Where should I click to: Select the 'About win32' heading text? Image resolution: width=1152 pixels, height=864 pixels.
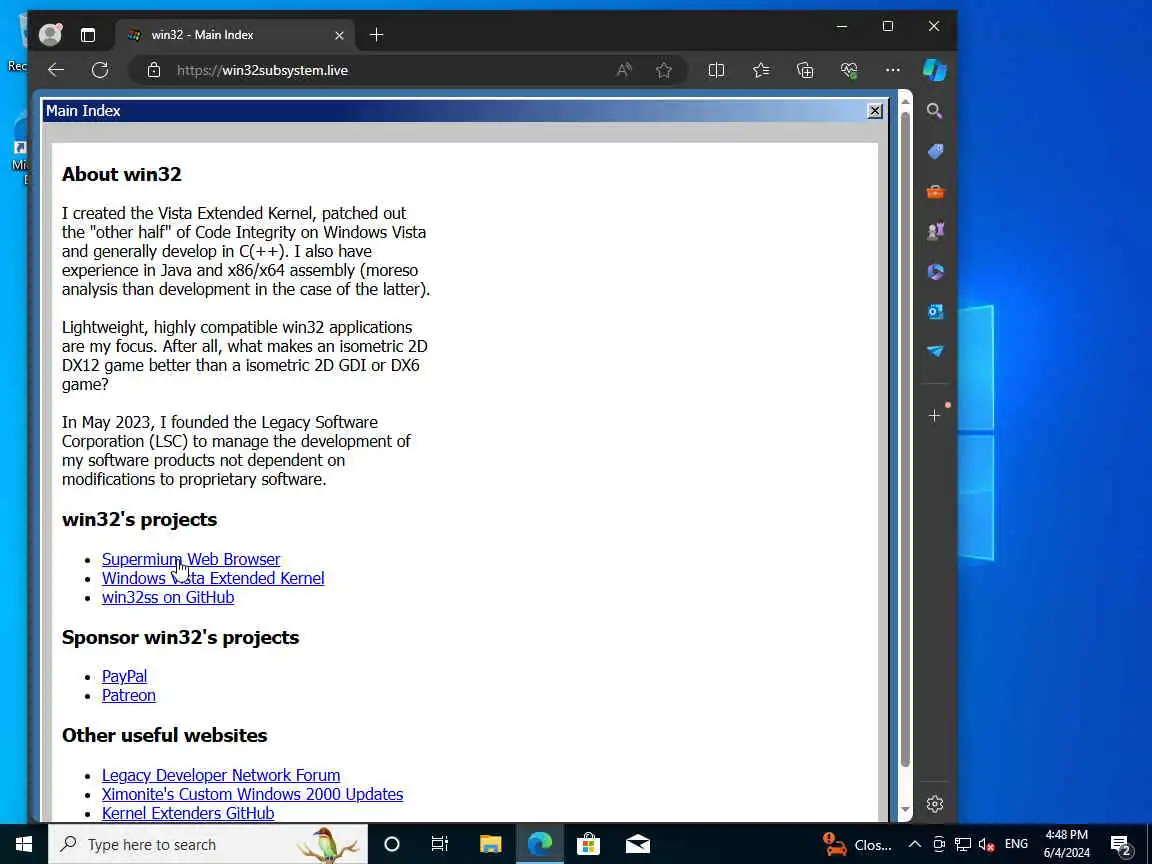click(121, 174)
